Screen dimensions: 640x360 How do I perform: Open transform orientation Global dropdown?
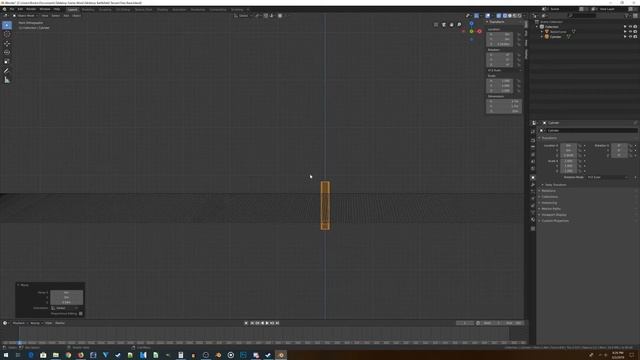[x=243, y=16]
